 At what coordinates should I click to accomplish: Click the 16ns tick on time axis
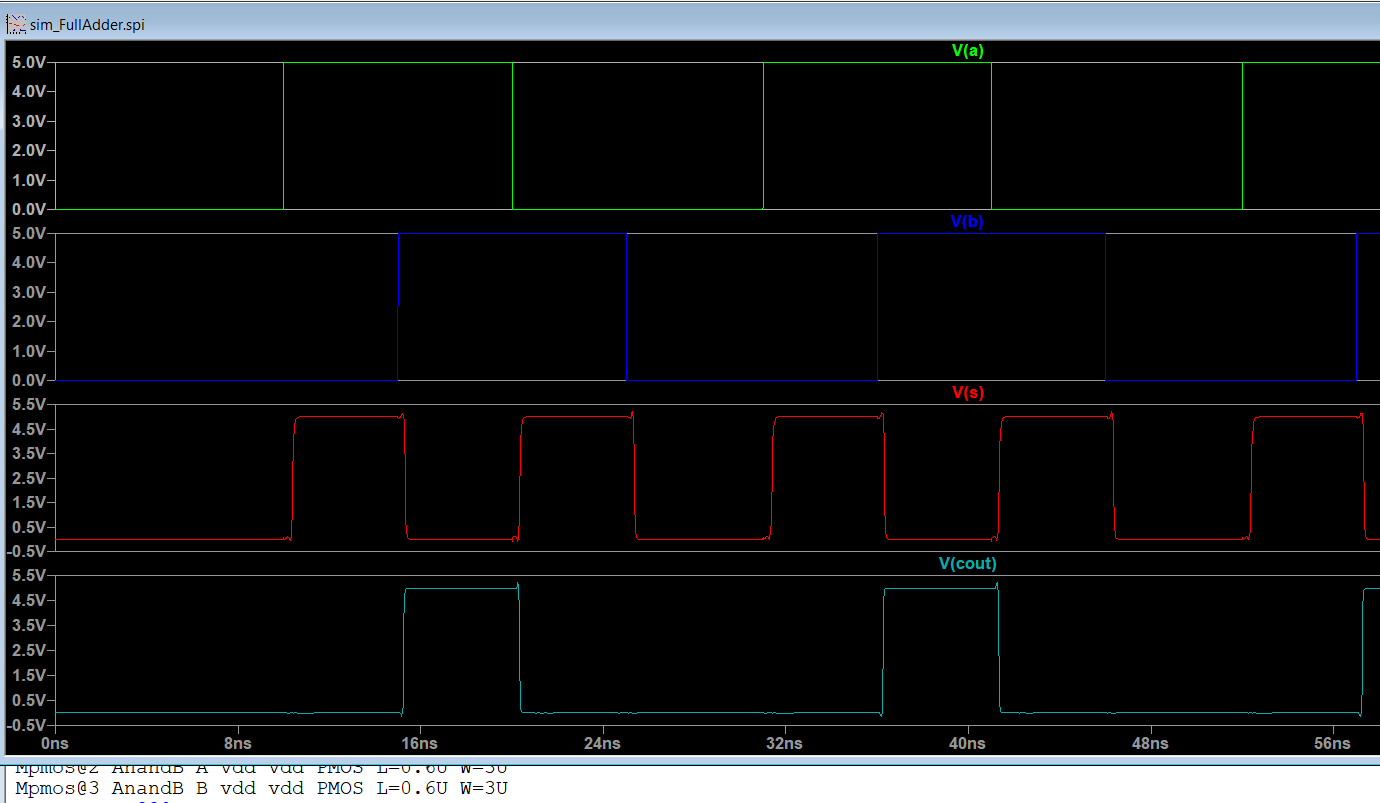pos(419,744)
